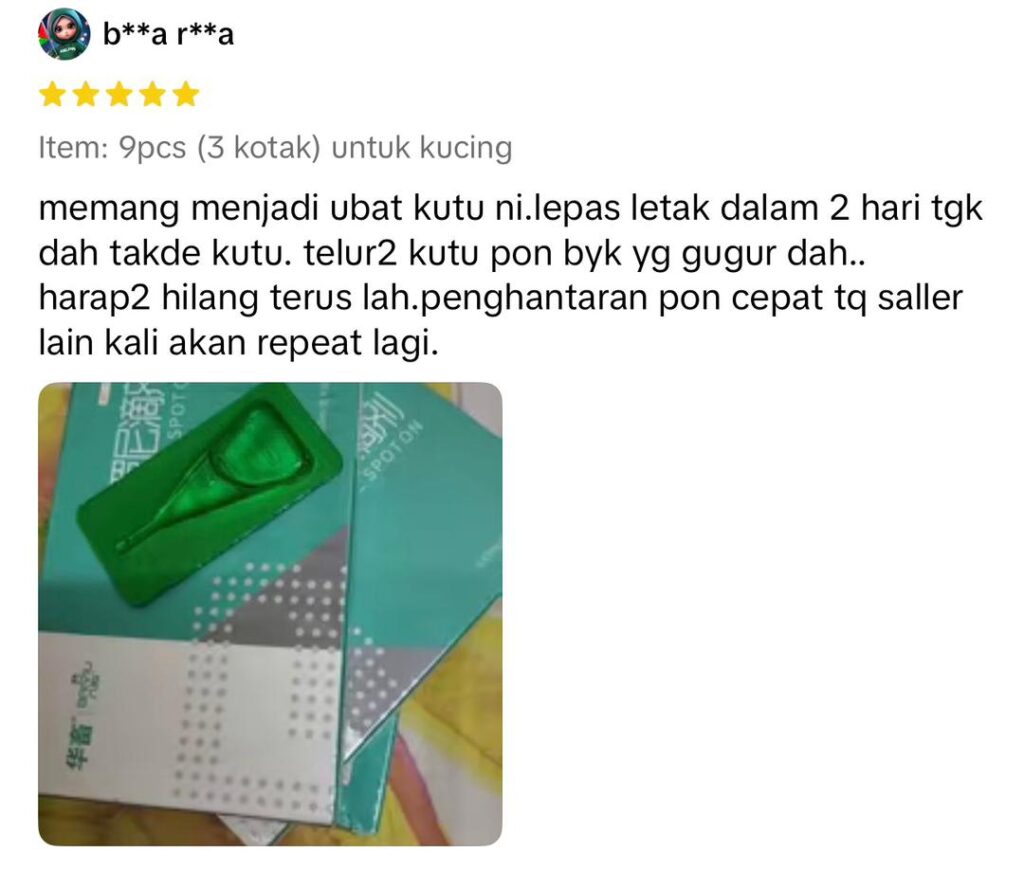Open the reviewer's hijab avatar picture
This screenshot has height=870, width=1024.
pos(64,34)
